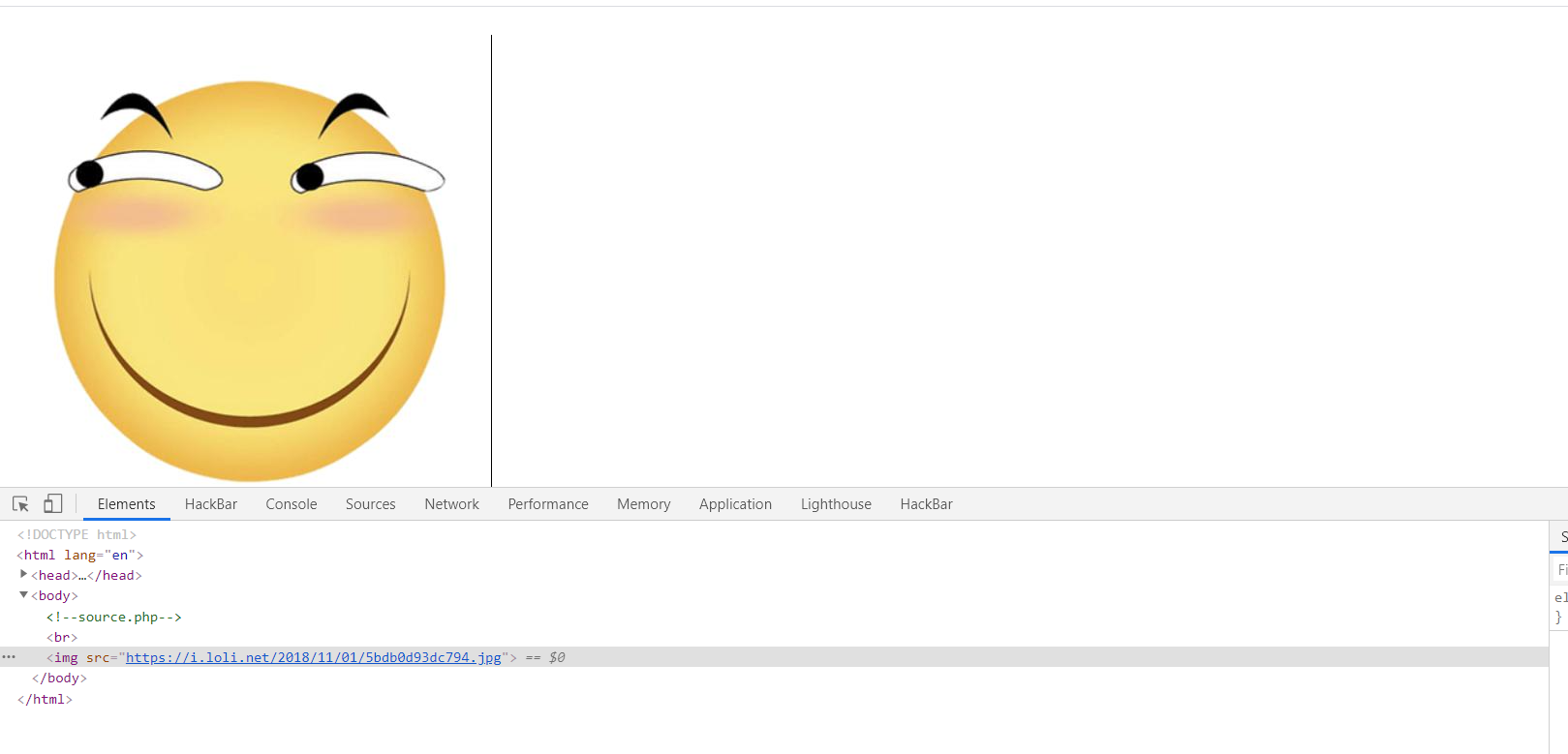Activate the inspect element picker icon
The height and width of the screenshot is (754, 1568).
click(x=20, y=504)
